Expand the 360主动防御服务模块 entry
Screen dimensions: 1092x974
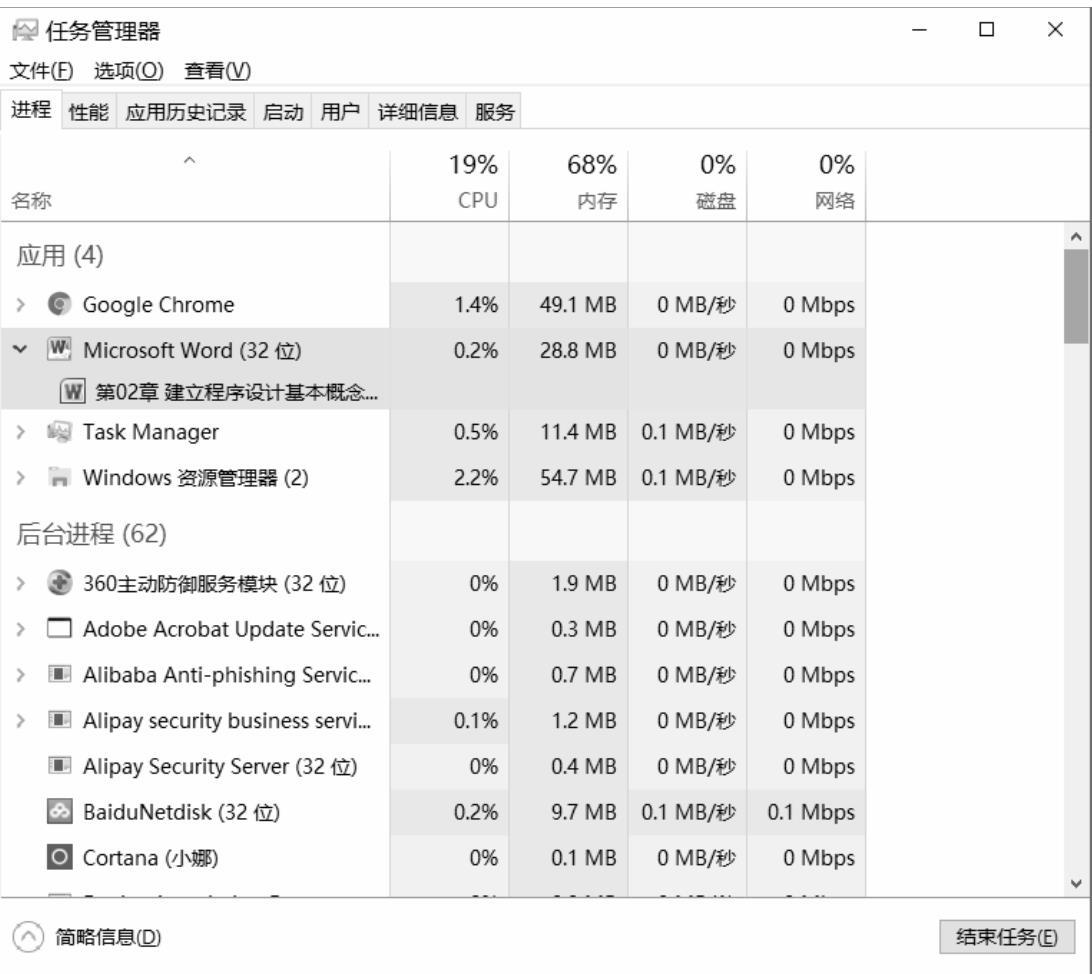point(21,583)
